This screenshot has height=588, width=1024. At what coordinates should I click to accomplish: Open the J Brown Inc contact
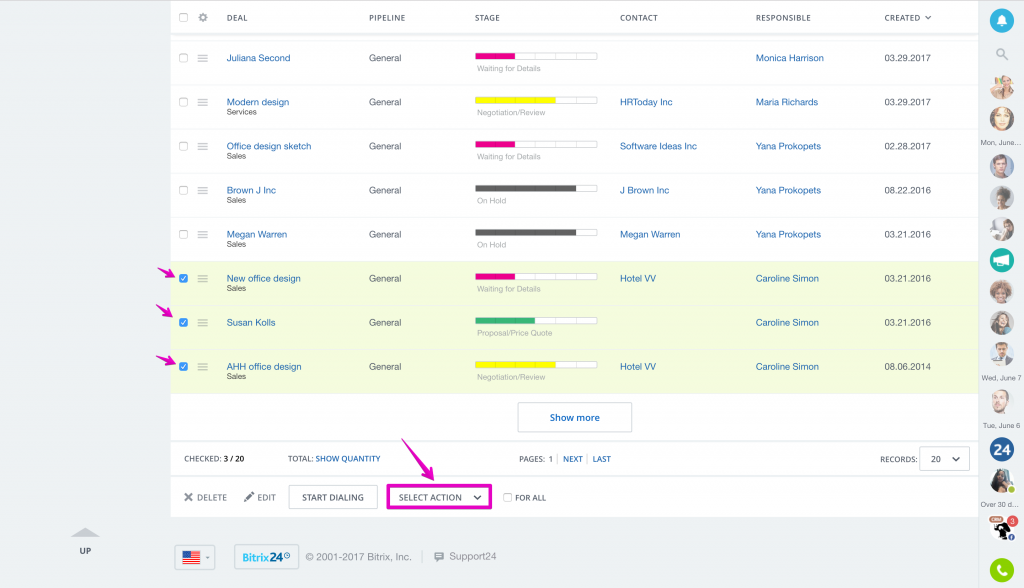(x=645, y=190)
